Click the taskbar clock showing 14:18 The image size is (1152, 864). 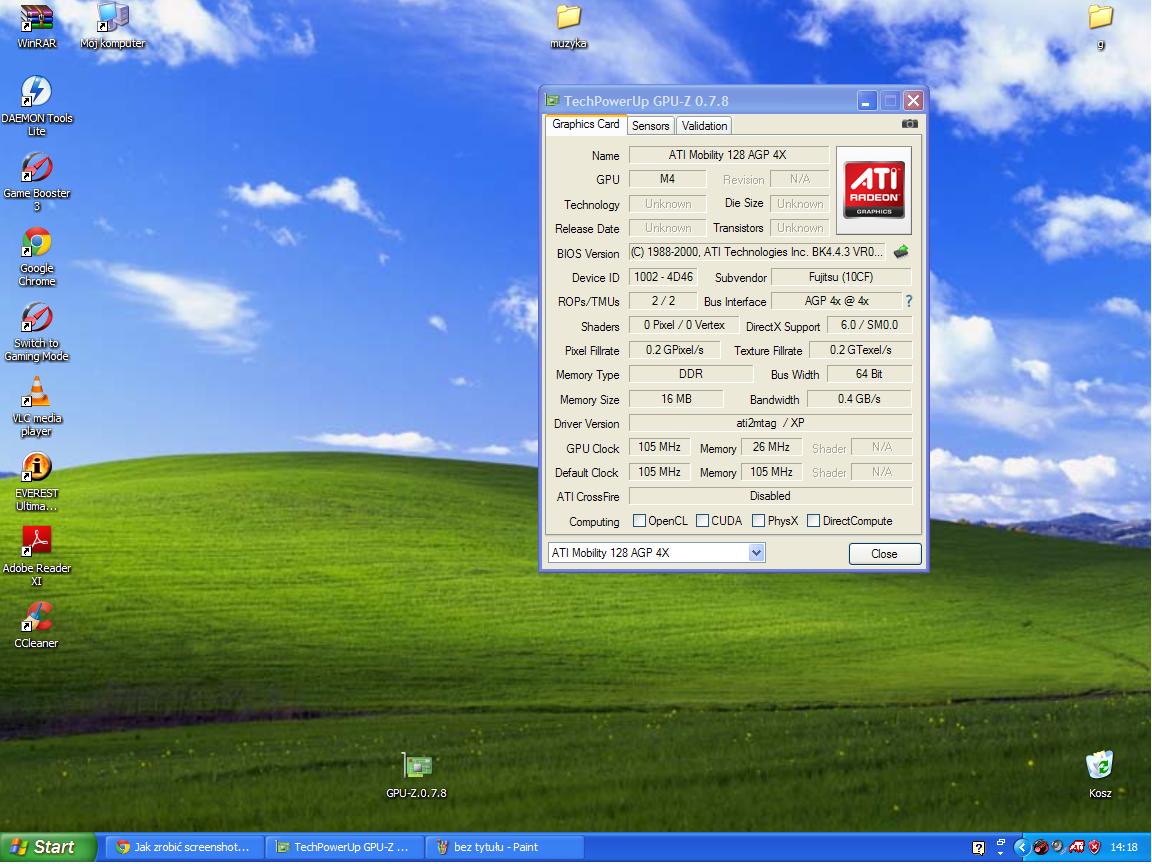(x=1124, y=847)
